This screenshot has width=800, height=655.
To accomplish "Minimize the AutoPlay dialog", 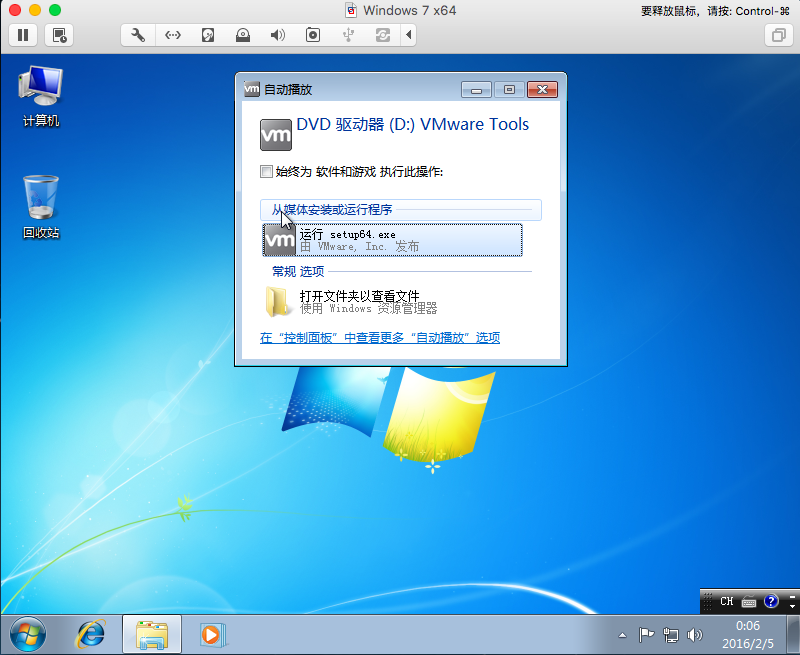I will click(x=477, y=90).
